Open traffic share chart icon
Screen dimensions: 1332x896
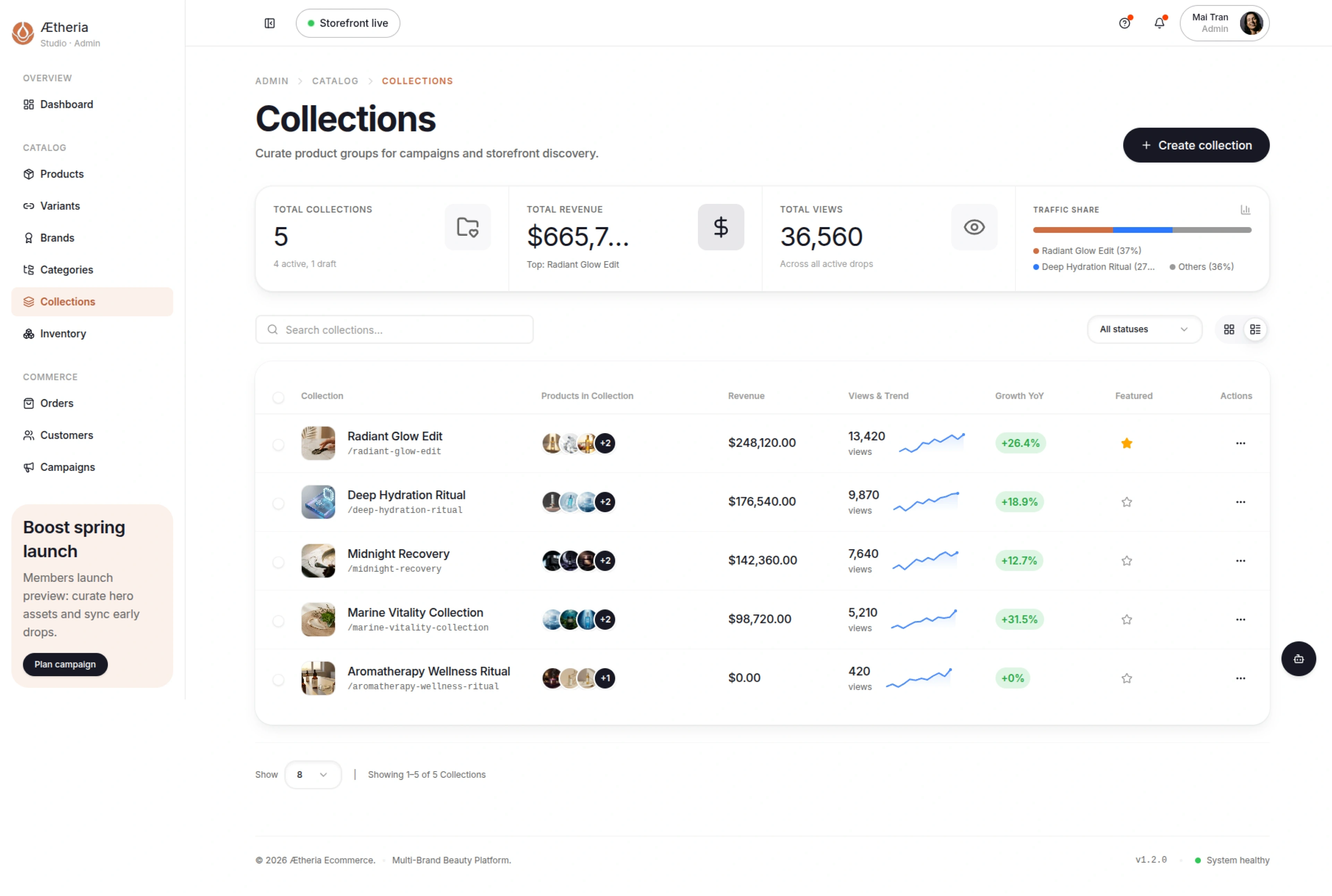1245,210
